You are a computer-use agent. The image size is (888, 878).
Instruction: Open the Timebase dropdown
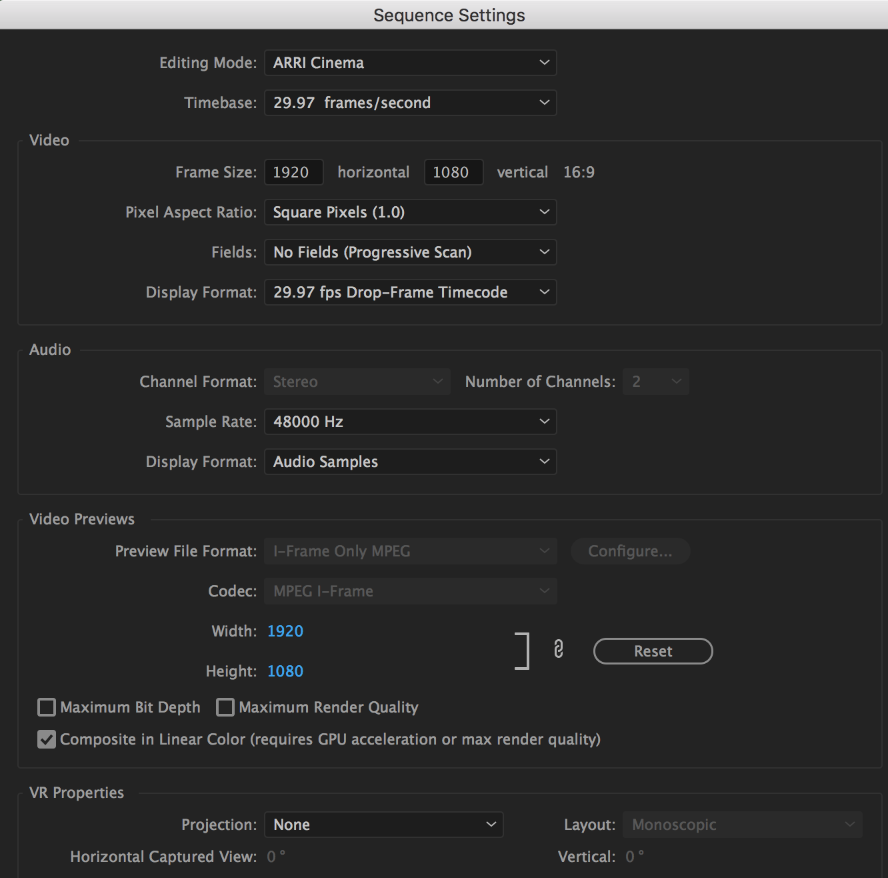(x=410, y=102)
